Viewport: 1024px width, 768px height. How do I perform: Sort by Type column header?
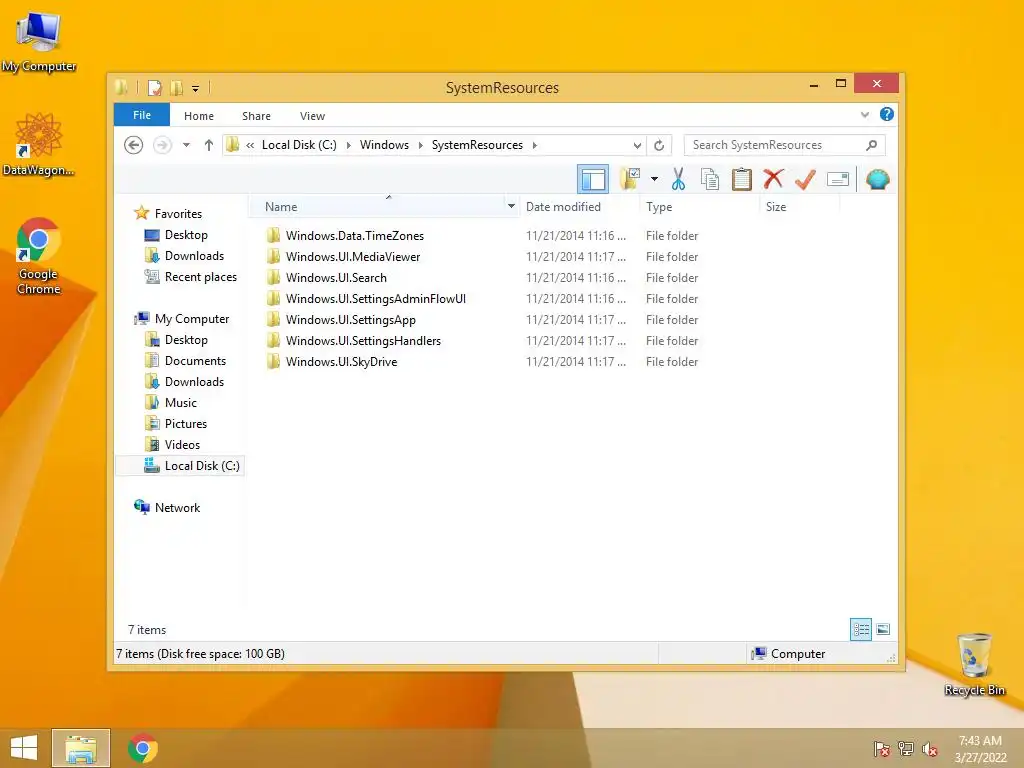coord(658,206)
